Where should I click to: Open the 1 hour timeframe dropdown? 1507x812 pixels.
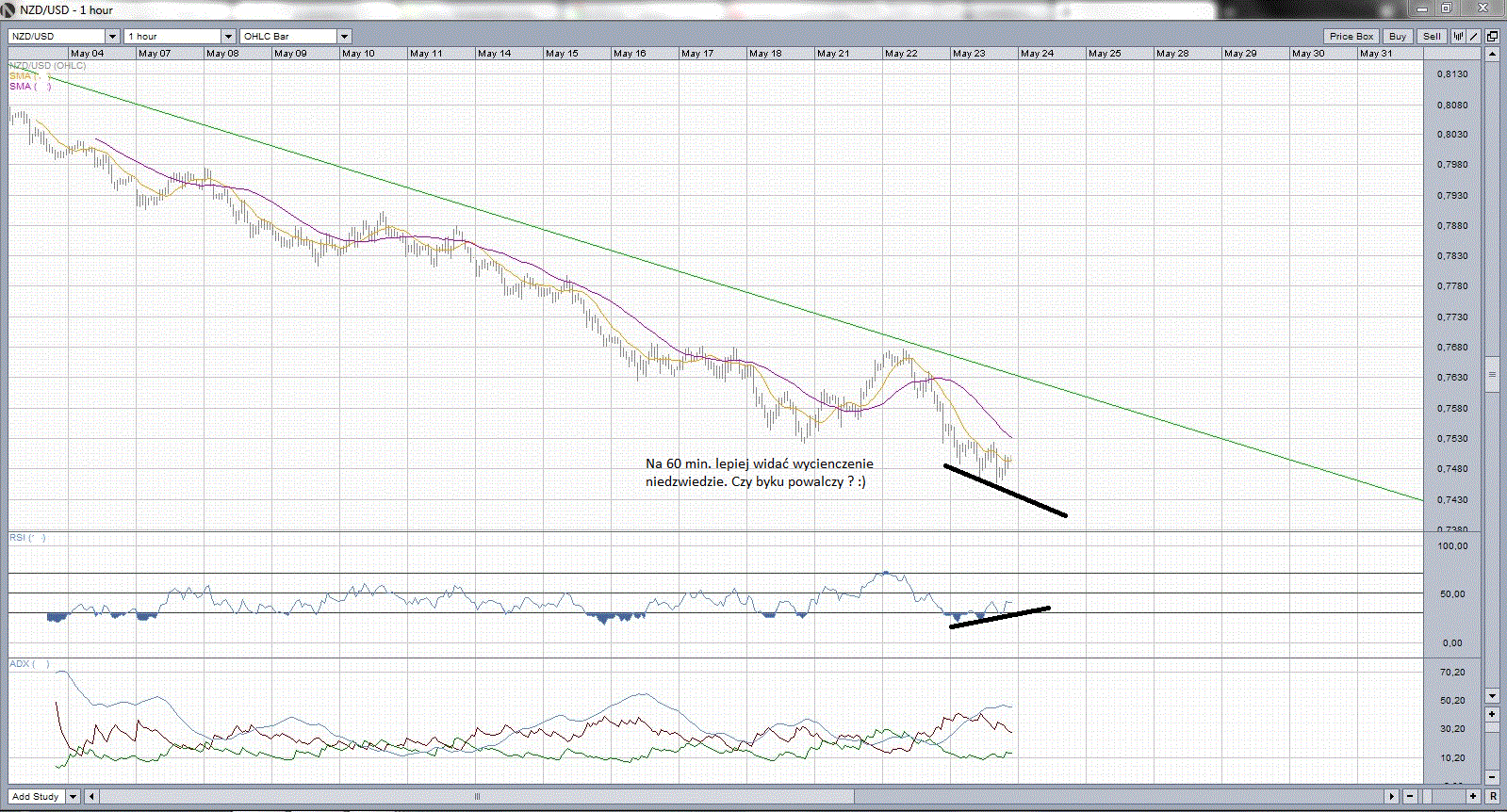[228, 37]
